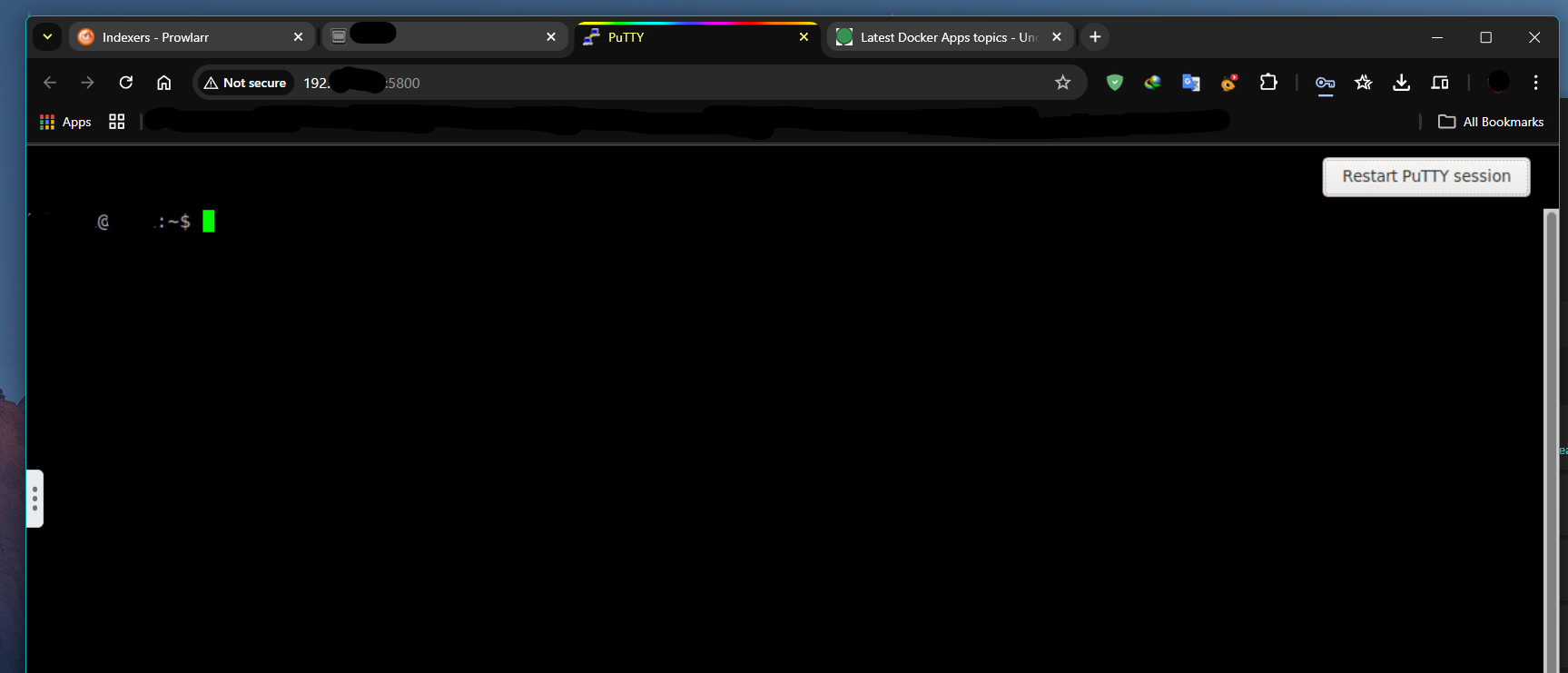Open the Downloads icon
Screen dimensions: 1568x673
tap(1401, 83)
